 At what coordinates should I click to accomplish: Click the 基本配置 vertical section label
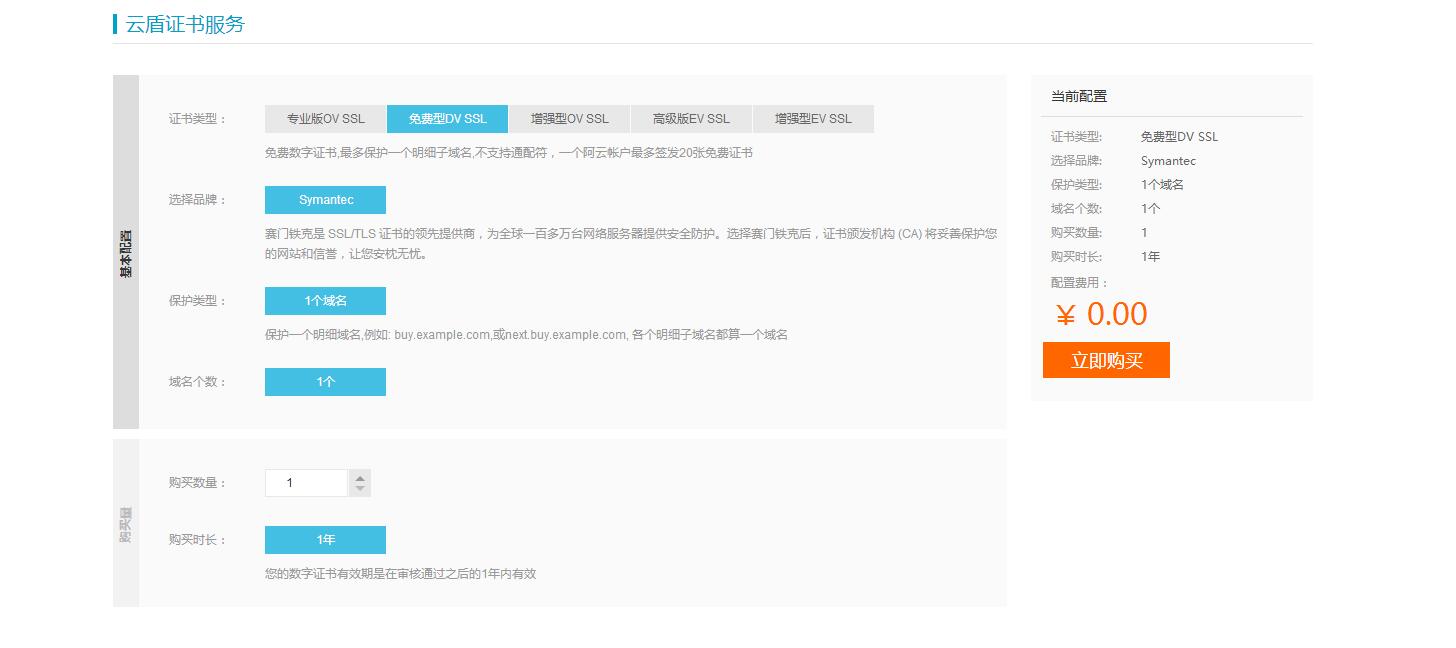[126, 252]
